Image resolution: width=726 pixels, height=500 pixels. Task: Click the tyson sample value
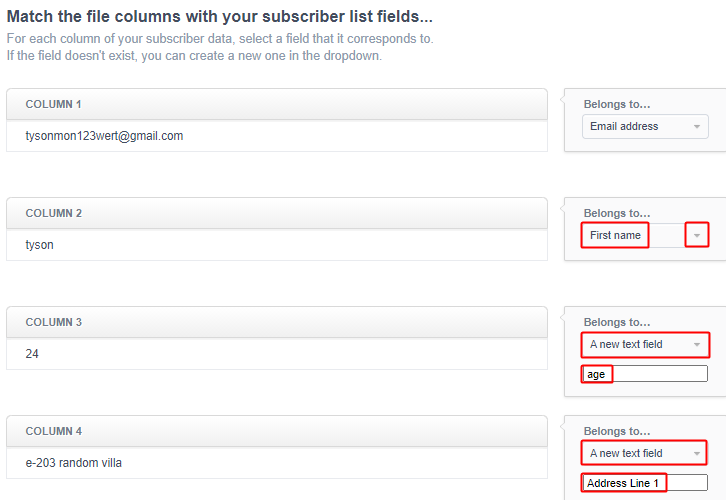coord(39,245)
